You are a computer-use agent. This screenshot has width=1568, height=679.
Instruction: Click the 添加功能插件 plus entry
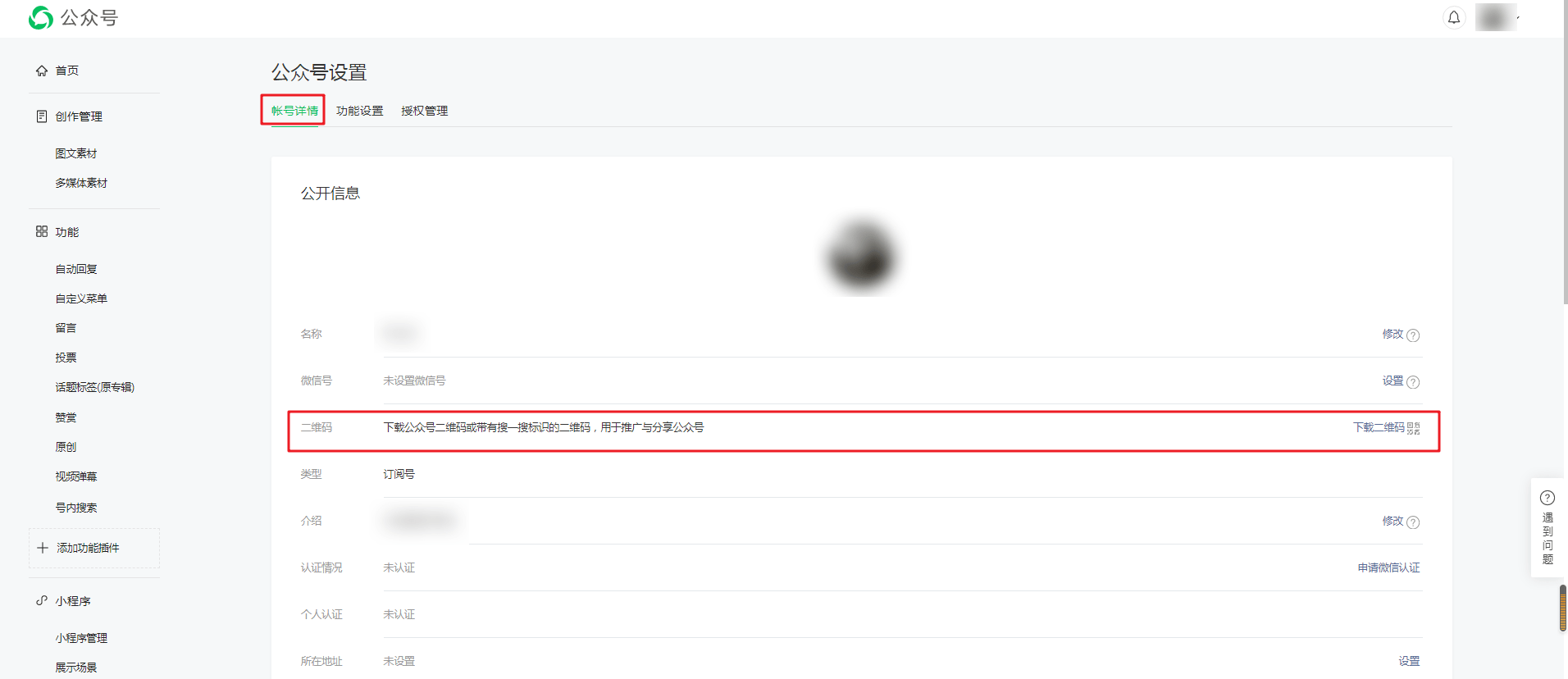tap(94, 548)
